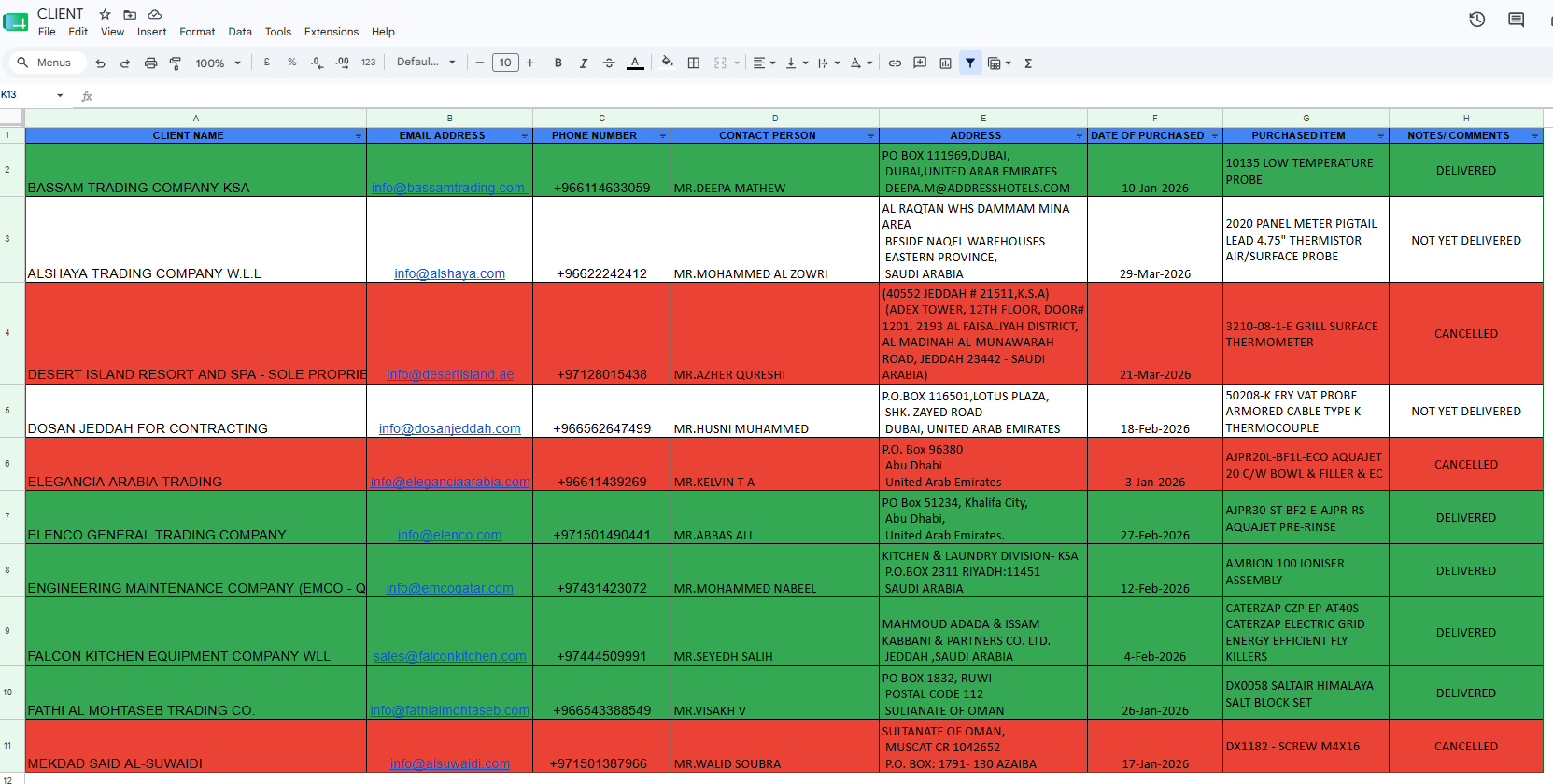The width and height of the screenshot is (1553, 784).
Task: Click the Undo icon
Action: (x=101, y=63)
